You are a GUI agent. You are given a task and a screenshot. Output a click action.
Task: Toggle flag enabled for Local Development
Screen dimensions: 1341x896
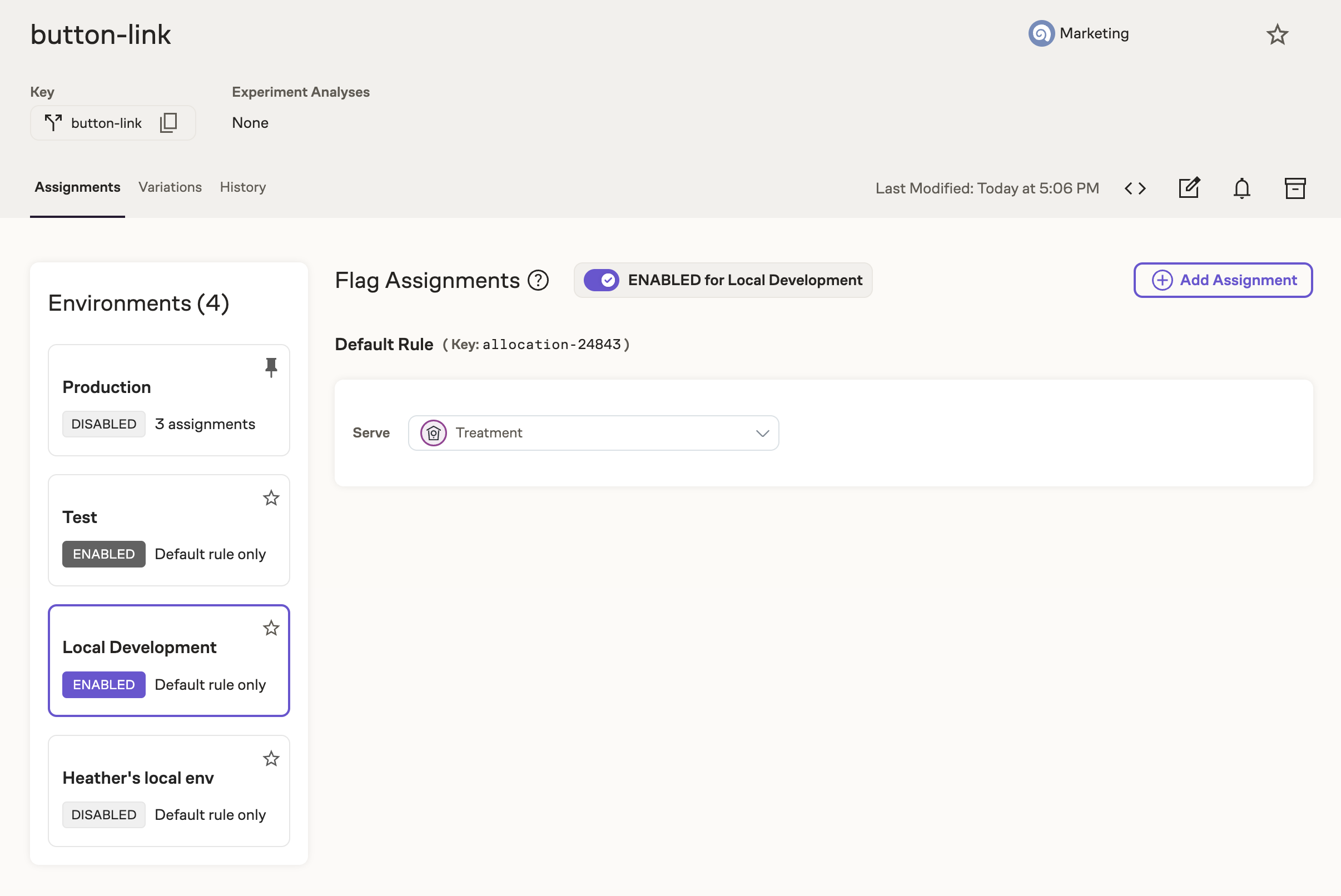click(601, 280)
